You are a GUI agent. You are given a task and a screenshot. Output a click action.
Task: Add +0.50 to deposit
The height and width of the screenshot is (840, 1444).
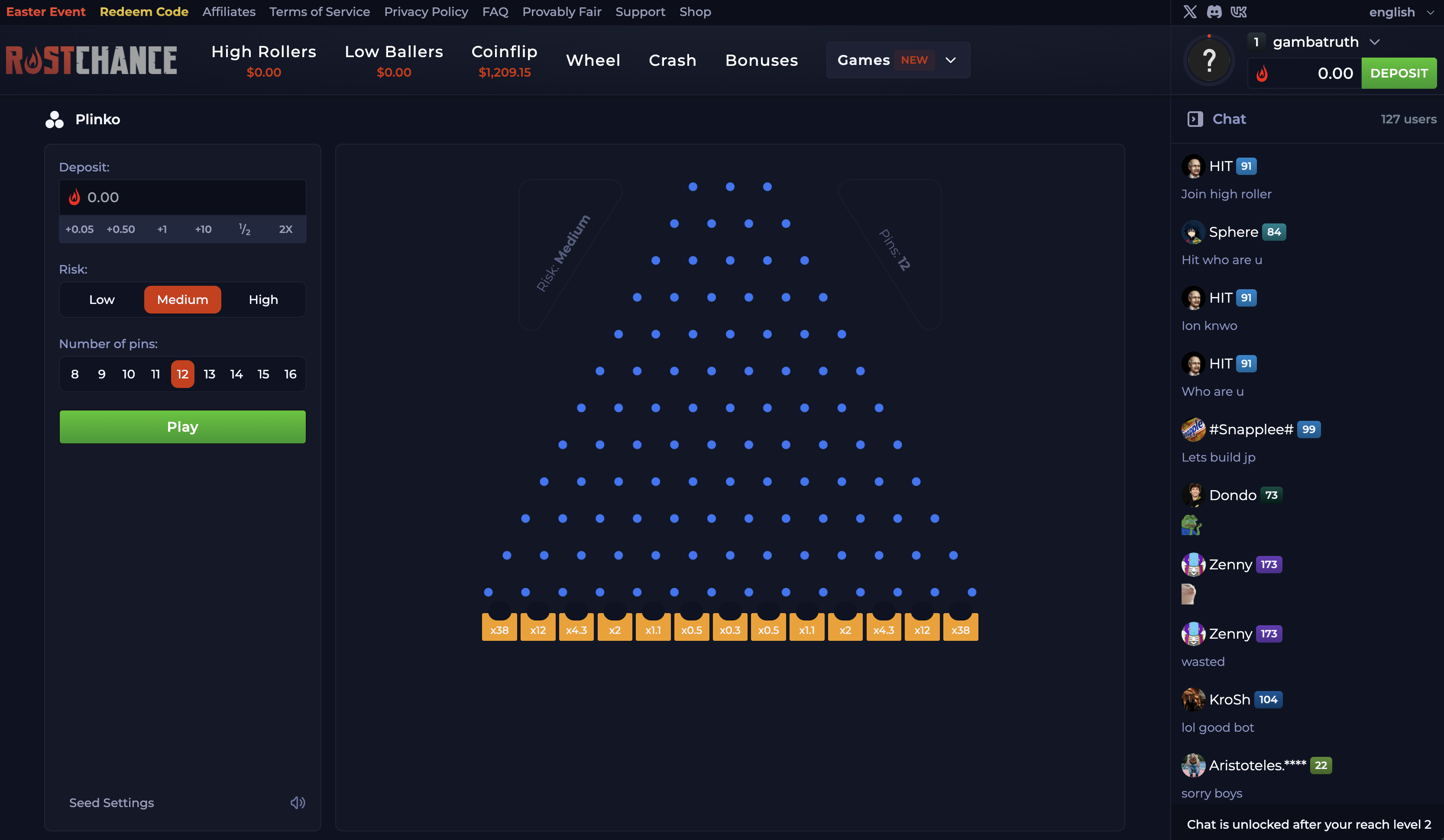(x=120, y=229)
